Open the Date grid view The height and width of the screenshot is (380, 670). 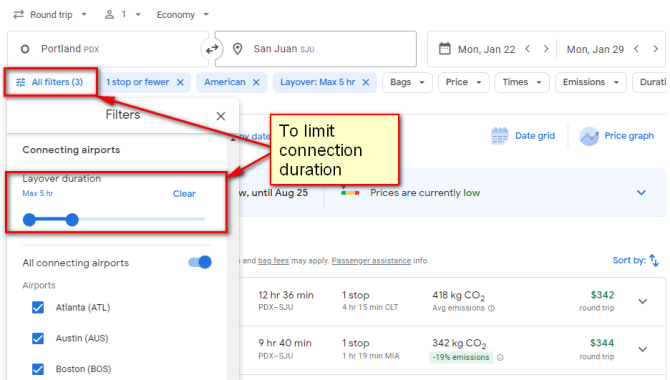tap(523, 136)
